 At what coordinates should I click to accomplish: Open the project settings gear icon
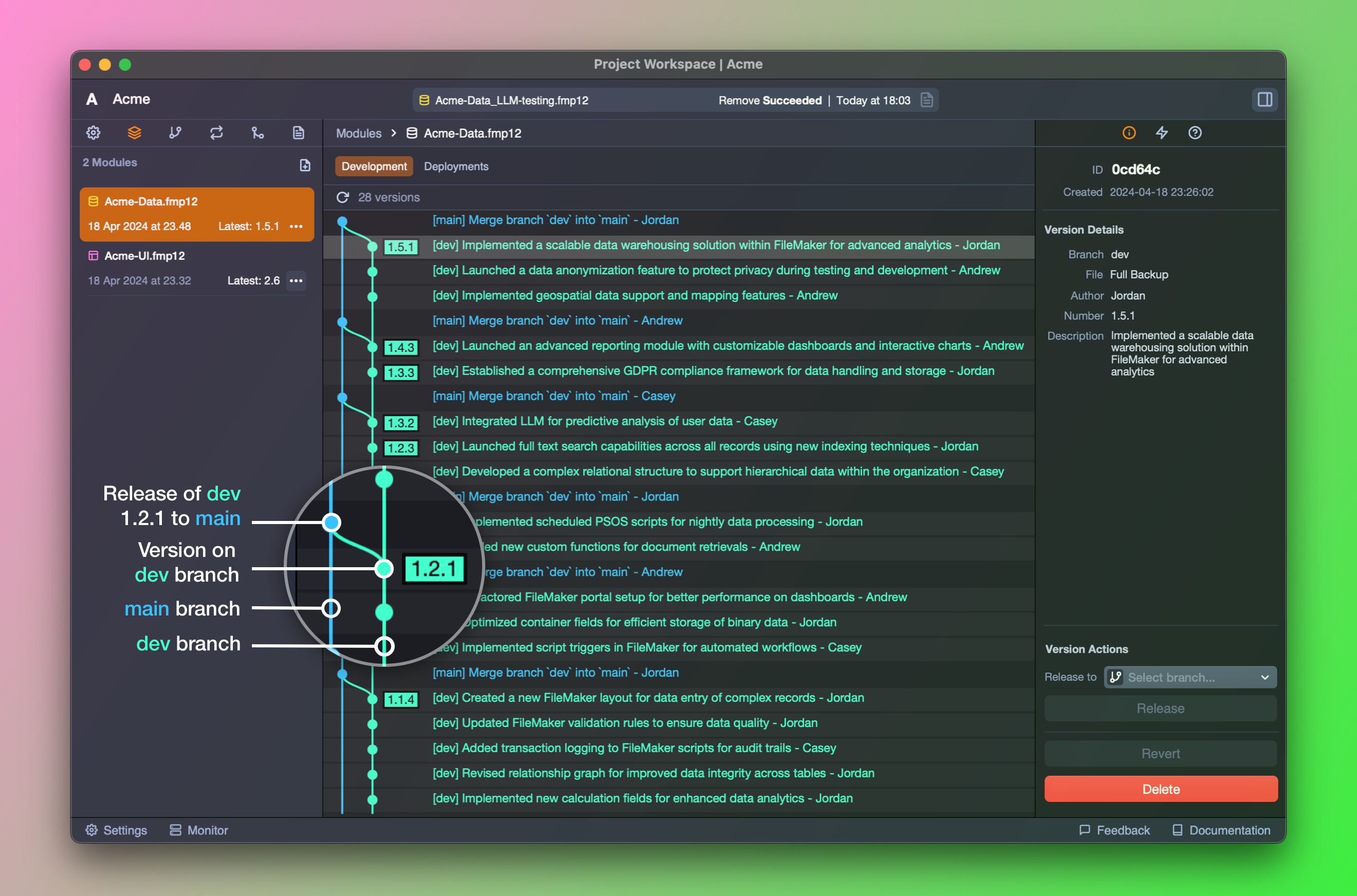click(93, 133)
